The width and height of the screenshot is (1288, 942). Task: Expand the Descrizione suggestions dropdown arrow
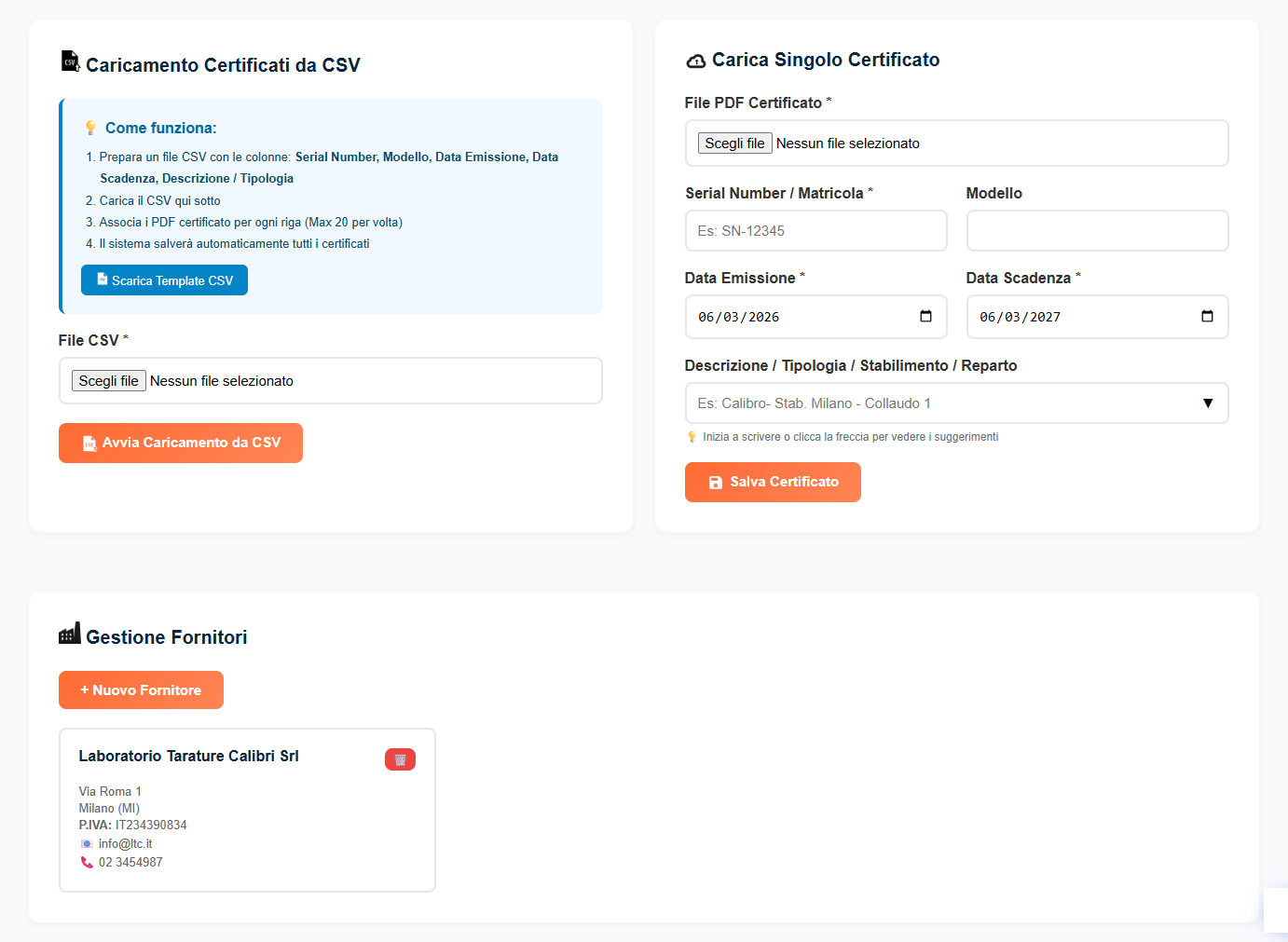(x=1208, y=403)
